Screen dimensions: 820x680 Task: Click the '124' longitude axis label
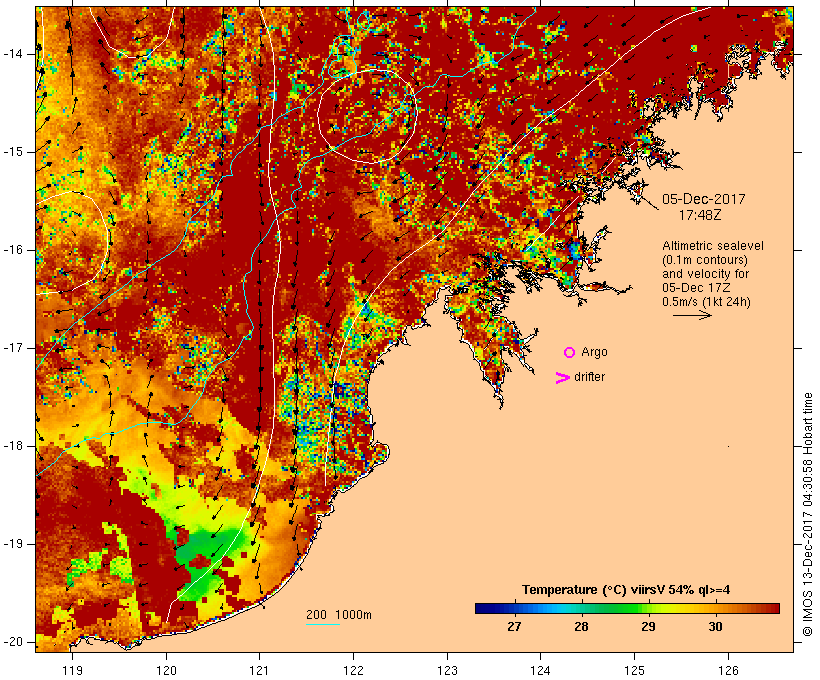coord(540,671)
